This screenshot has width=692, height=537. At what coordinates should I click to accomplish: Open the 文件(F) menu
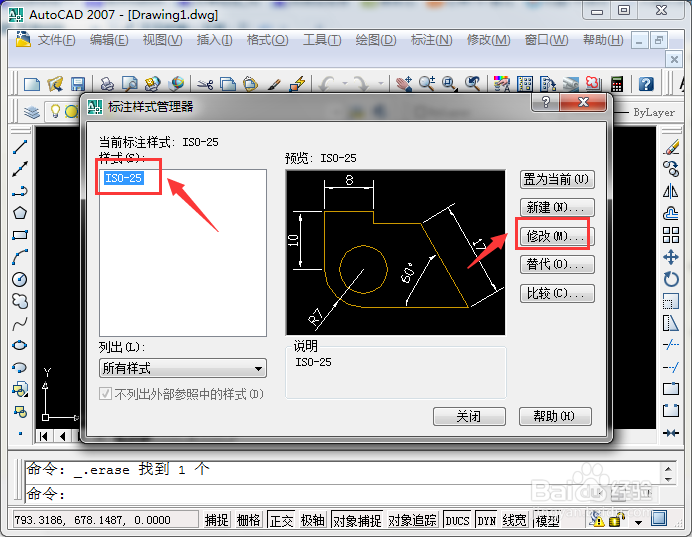coord(56,40)
